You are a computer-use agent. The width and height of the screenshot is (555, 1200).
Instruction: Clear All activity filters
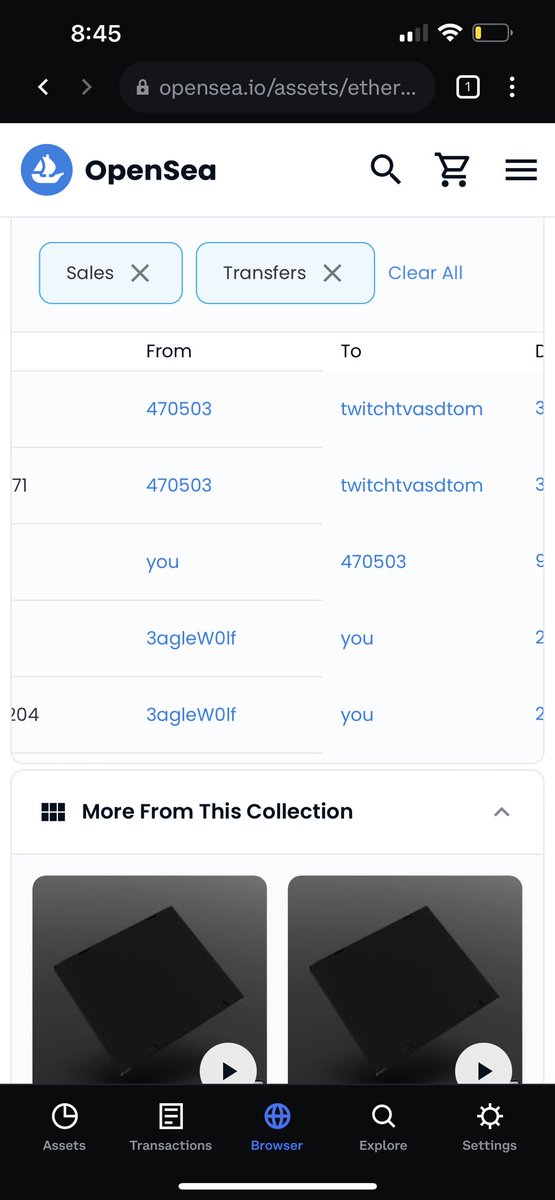(425, 273)
